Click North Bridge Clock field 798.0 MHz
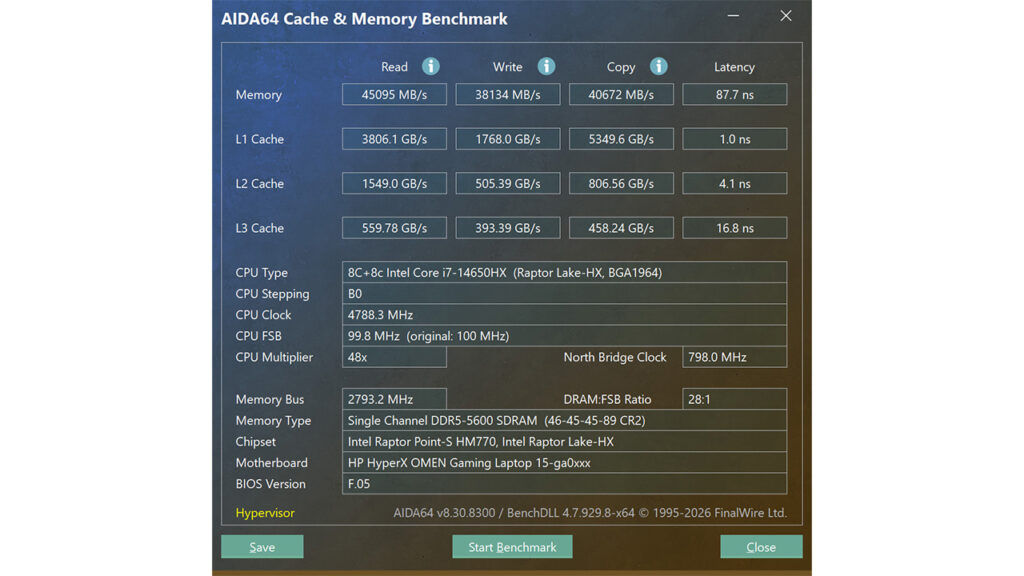The image size is (1024, 576). 735,357
